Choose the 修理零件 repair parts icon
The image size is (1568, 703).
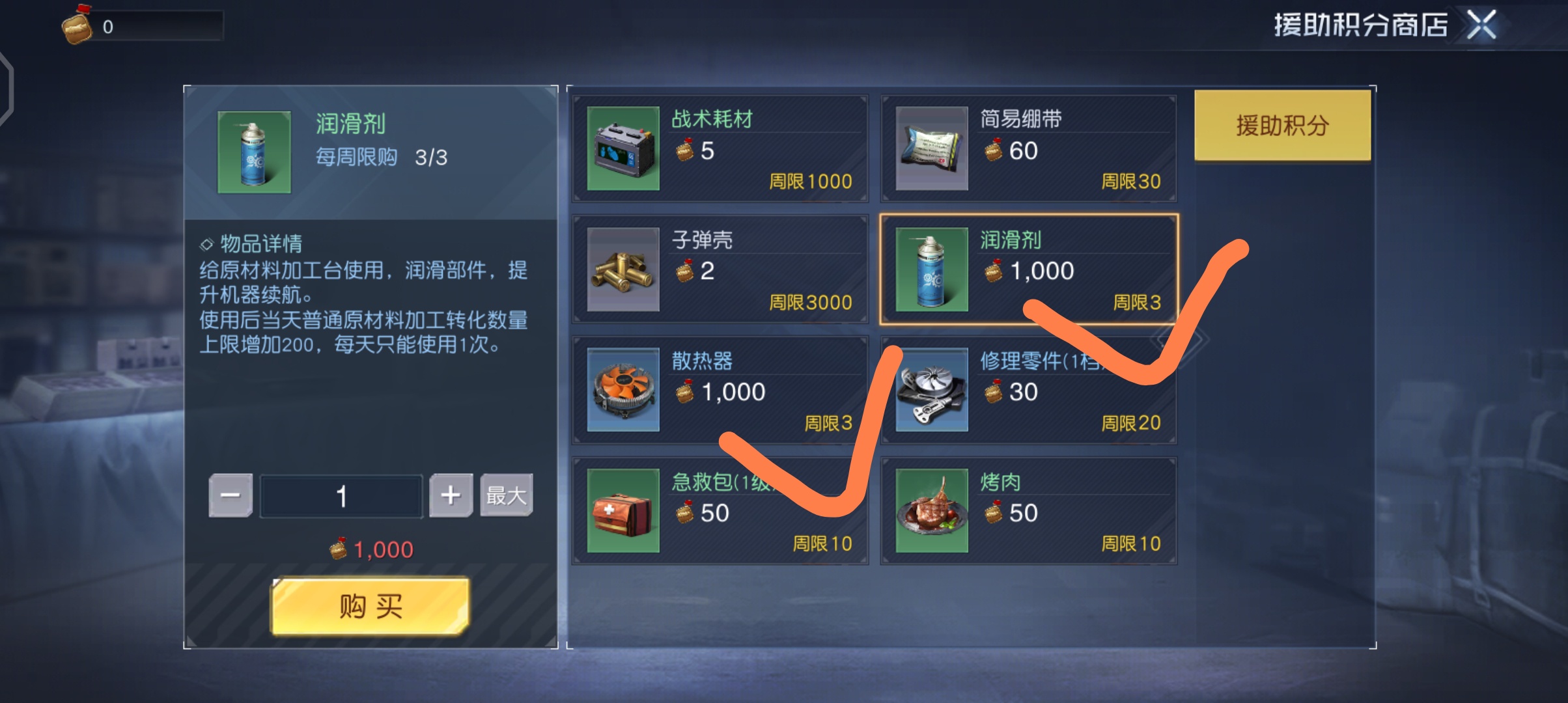point(932,390)
